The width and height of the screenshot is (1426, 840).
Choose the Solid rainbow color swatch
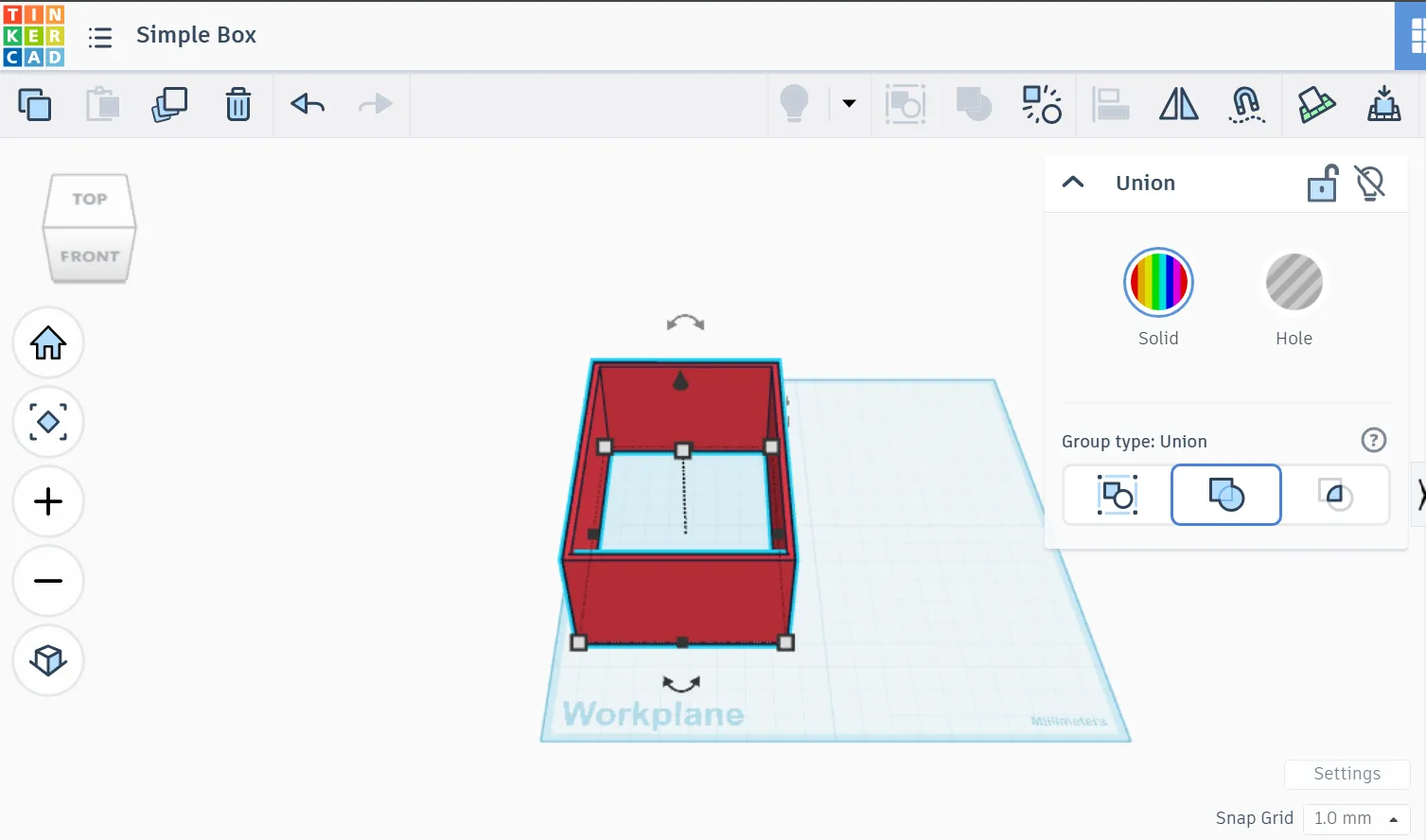(x=1158, y=283)
